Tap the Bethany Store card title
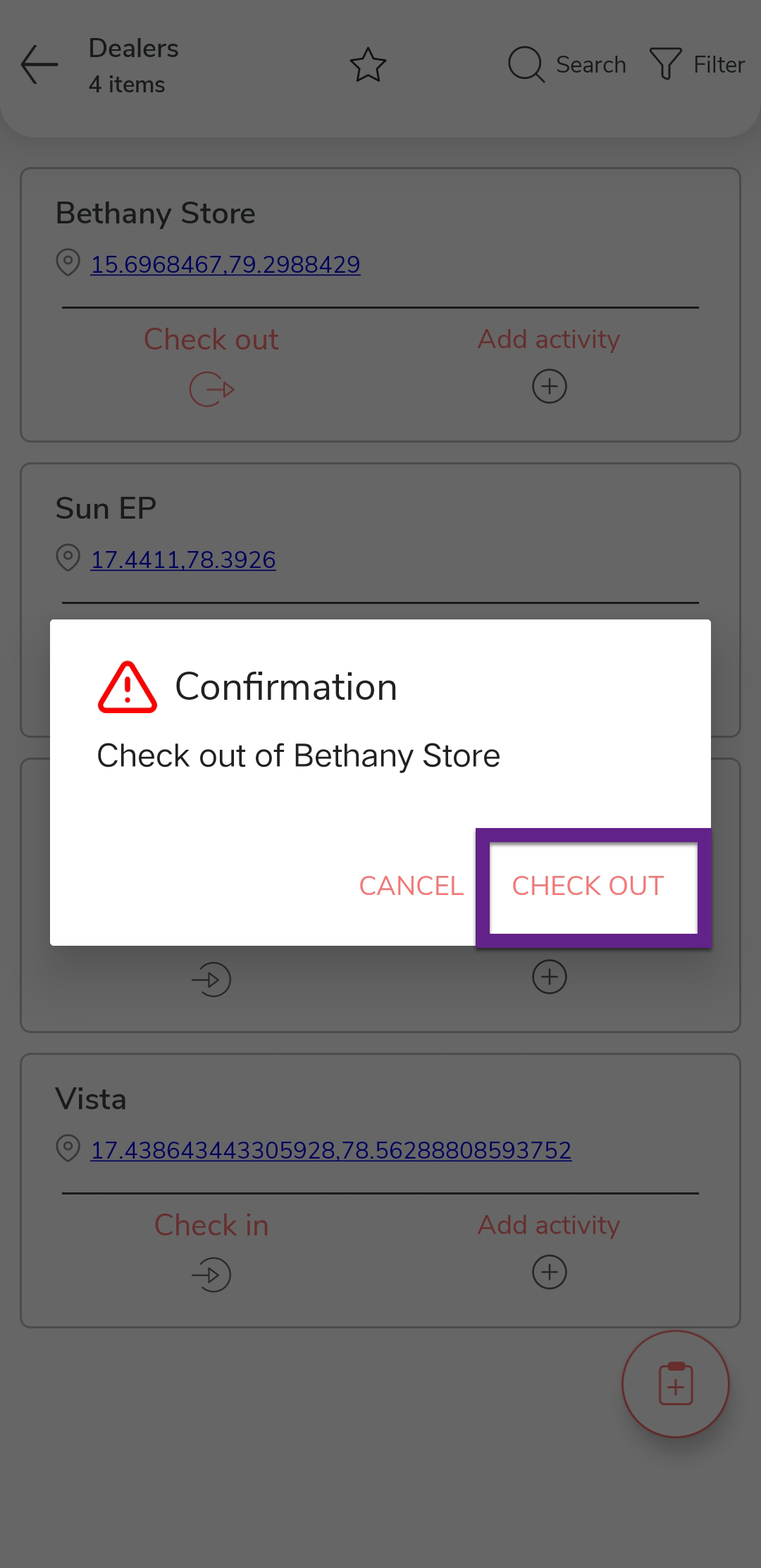 [156, 213]
